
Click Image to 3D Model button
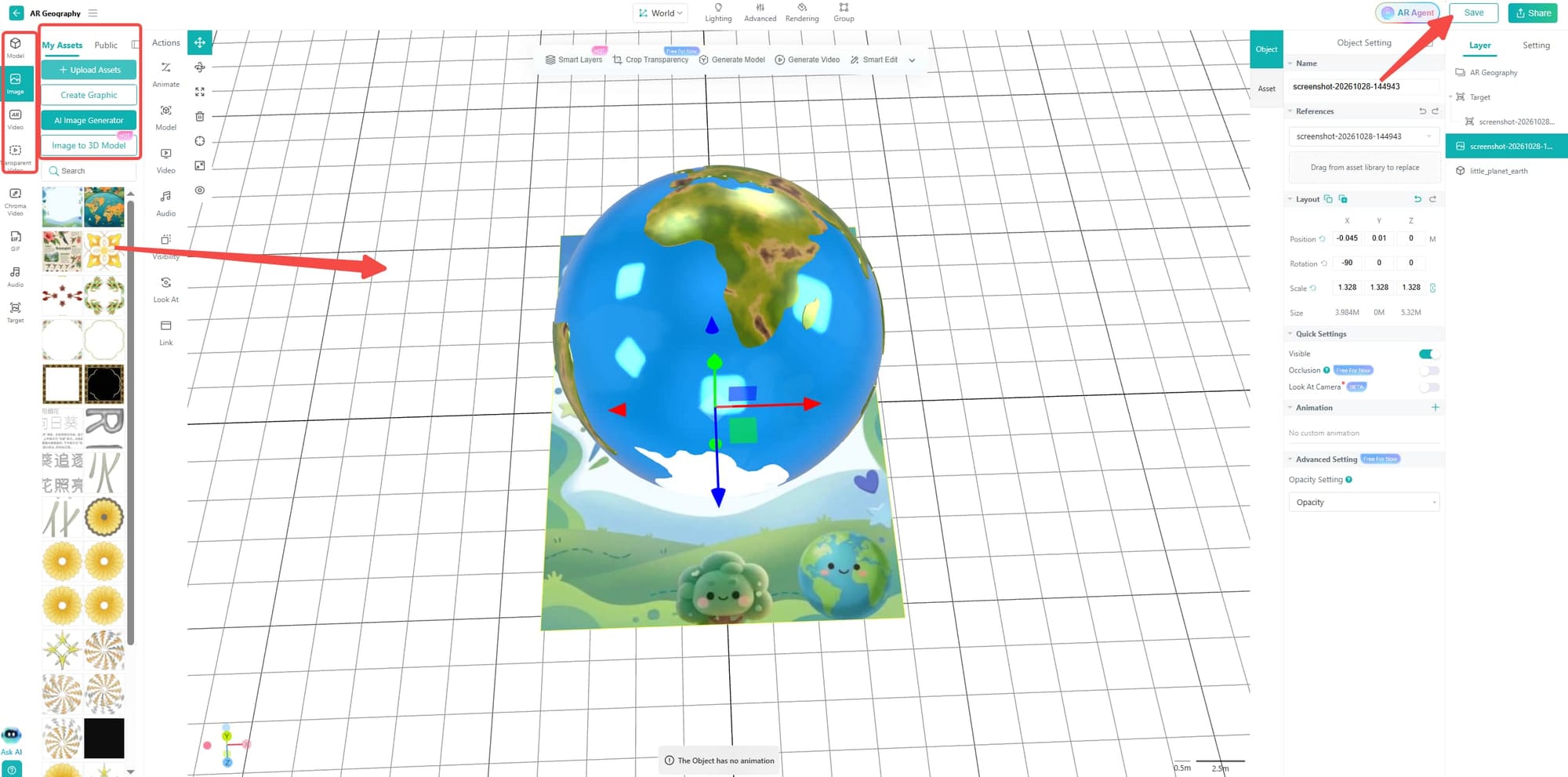point(89,146)
